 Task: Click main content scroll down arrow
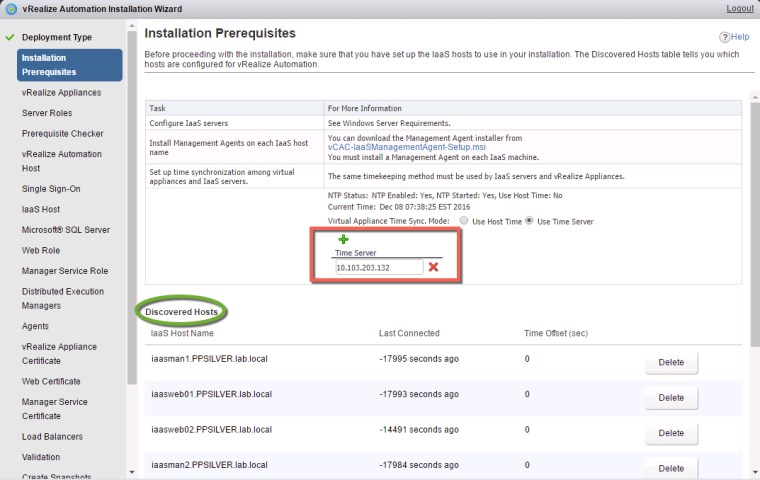click(x=755, y=472)
